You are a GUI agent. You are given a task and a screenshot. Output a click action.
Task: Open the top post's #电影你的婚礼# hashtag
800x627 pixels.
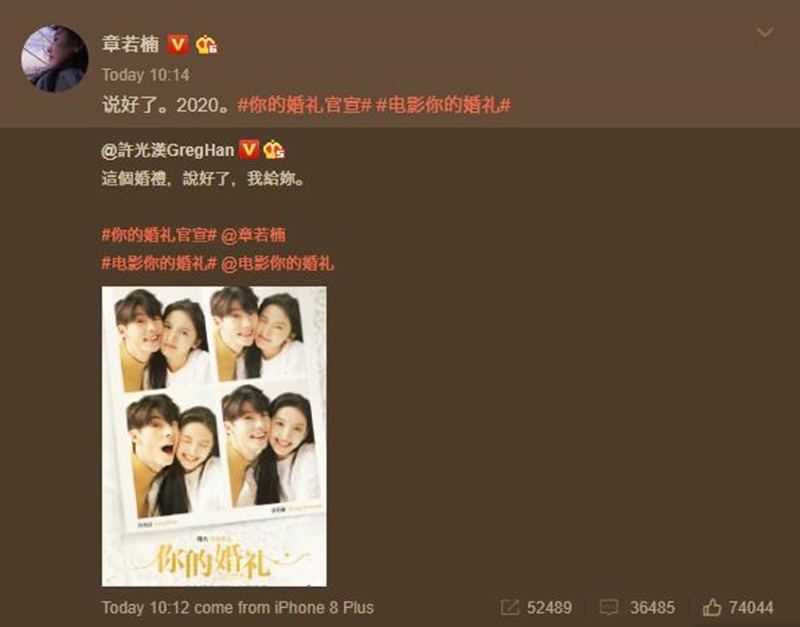[x=443, y=105]
